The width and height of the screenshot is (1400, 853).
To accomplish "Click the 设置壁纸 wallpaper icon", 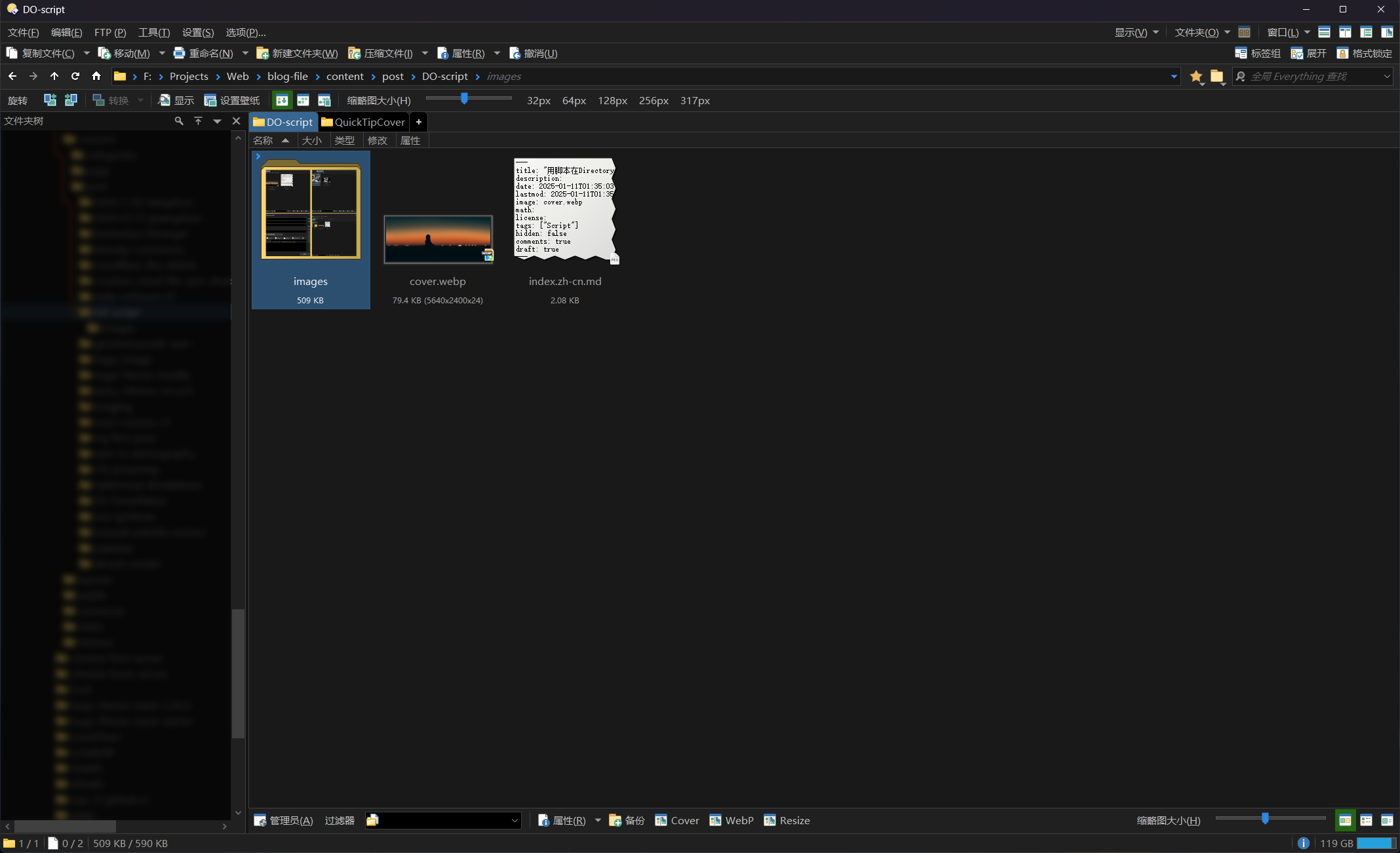I will 210,100.
